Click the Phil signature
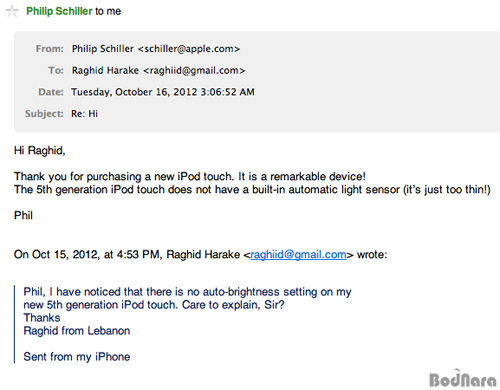The height and width of the screenshot is (390, 500). coord(23,215)
